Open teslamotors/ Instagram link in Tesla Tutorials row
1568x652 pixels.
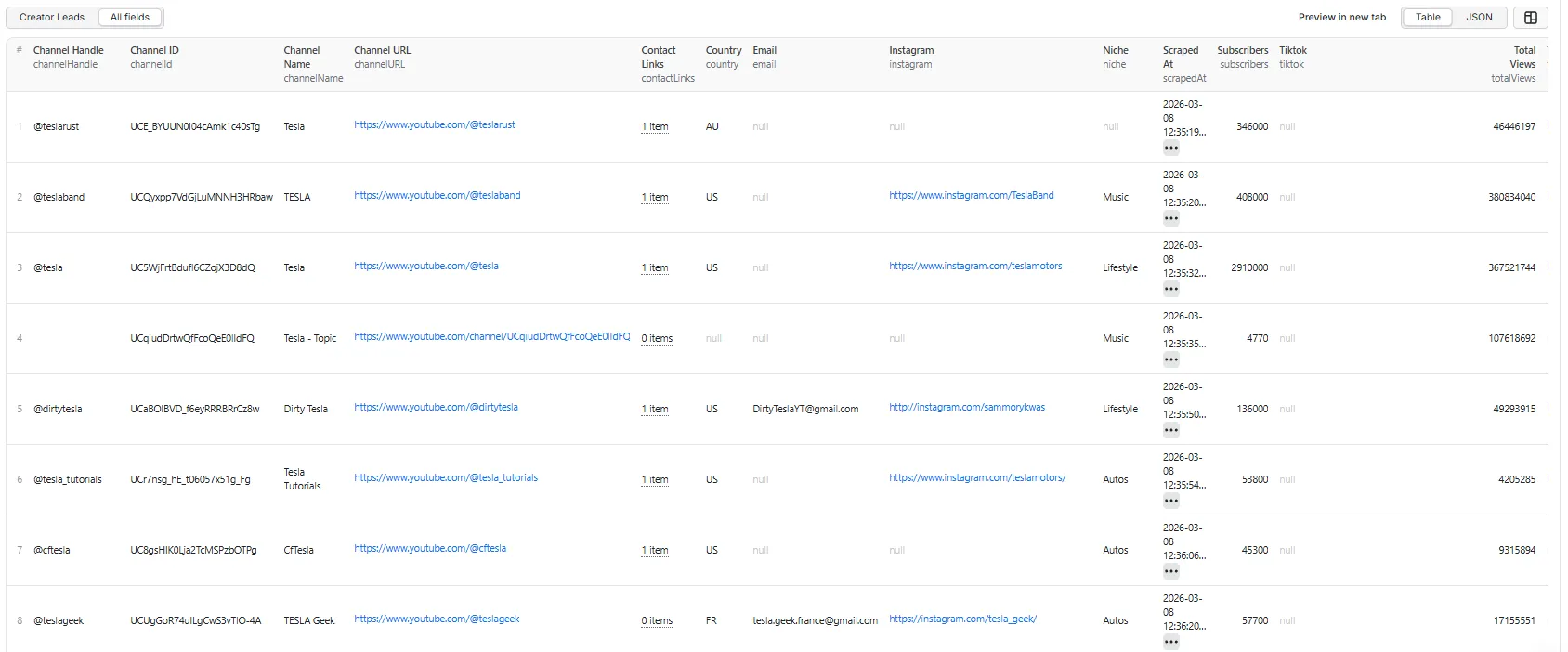tap(977, 477)
